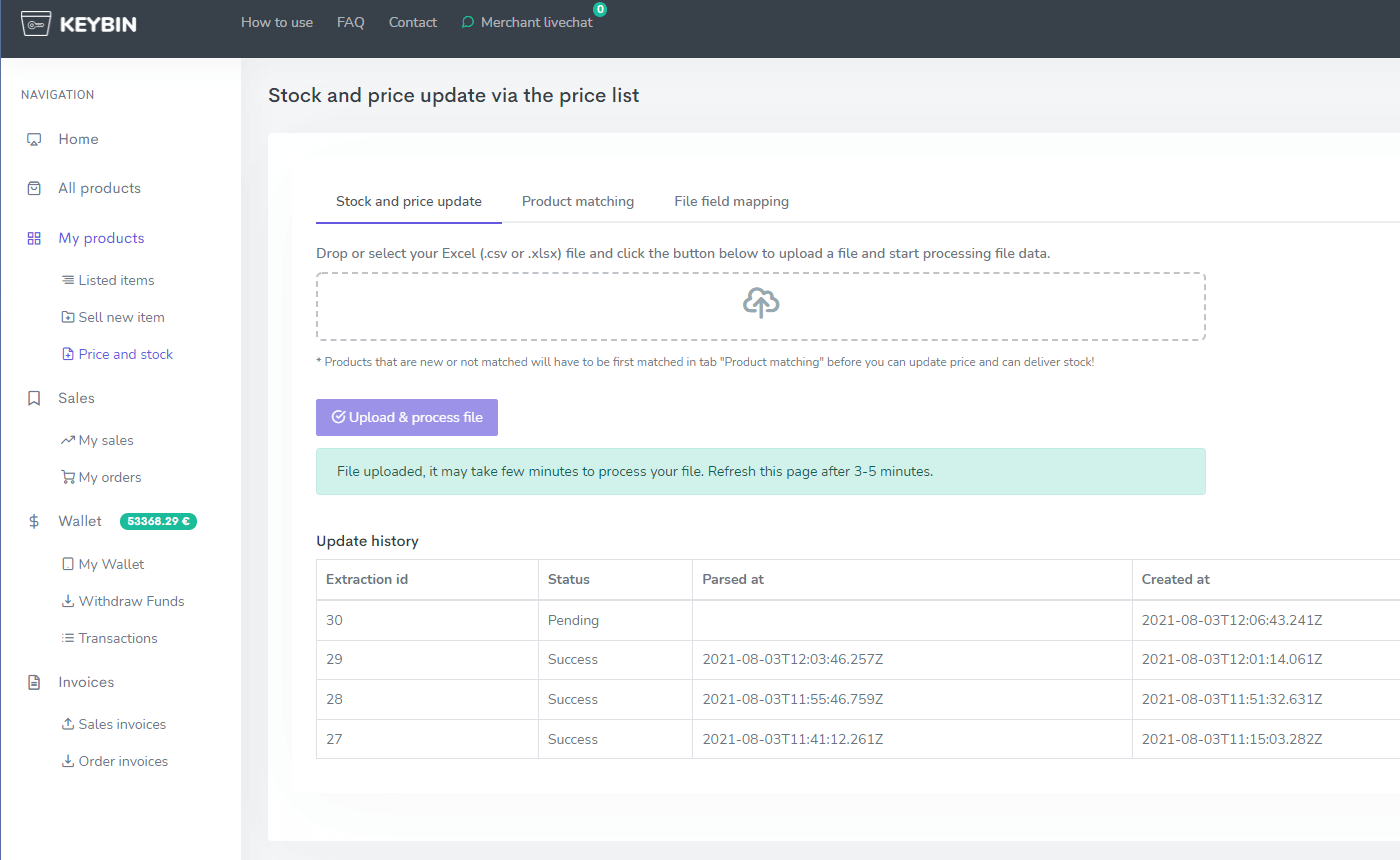Screen dimensions: 1400x860
Task: Open My orders page
Action: (x=110, y=478)
